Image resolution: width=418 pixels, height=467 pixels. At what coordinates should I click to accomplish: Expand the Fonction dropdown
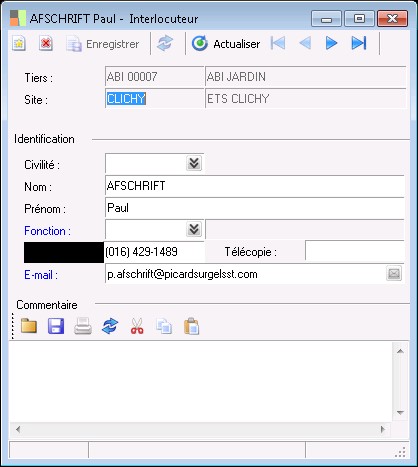tap(194, 229)
